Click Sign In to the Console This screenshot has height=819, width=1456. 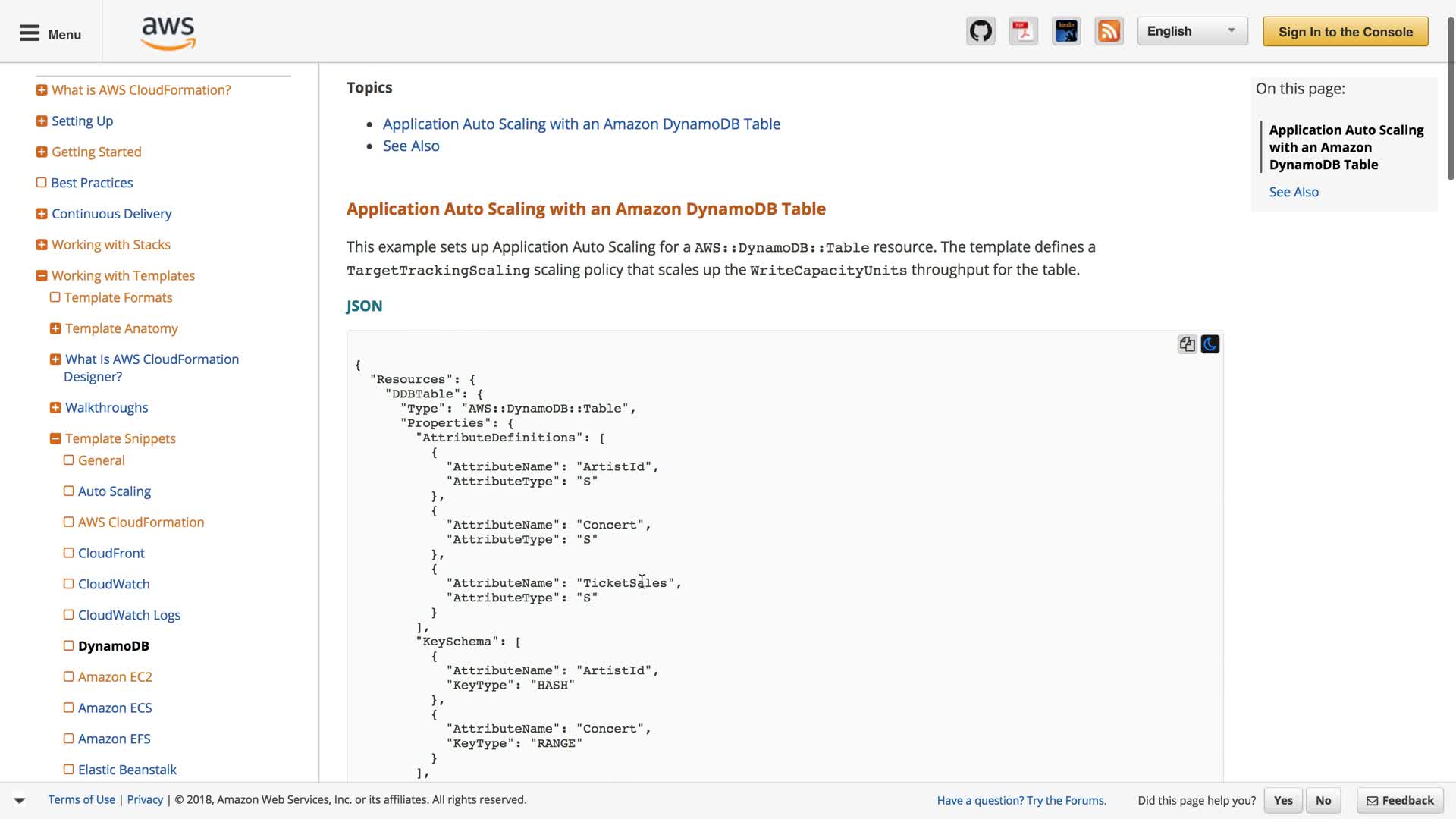[x=1345, y=32]
